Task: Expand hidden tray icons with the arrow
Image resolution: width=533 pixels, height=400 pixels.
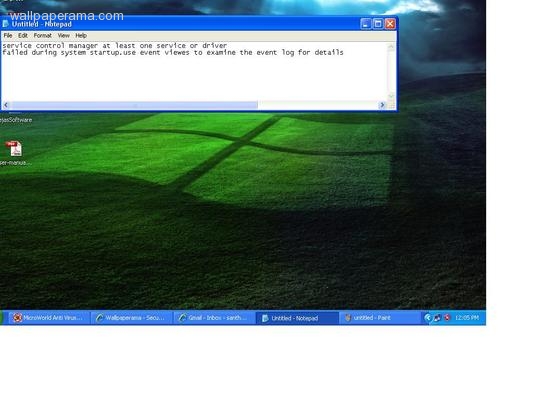Action: (428, 318)
